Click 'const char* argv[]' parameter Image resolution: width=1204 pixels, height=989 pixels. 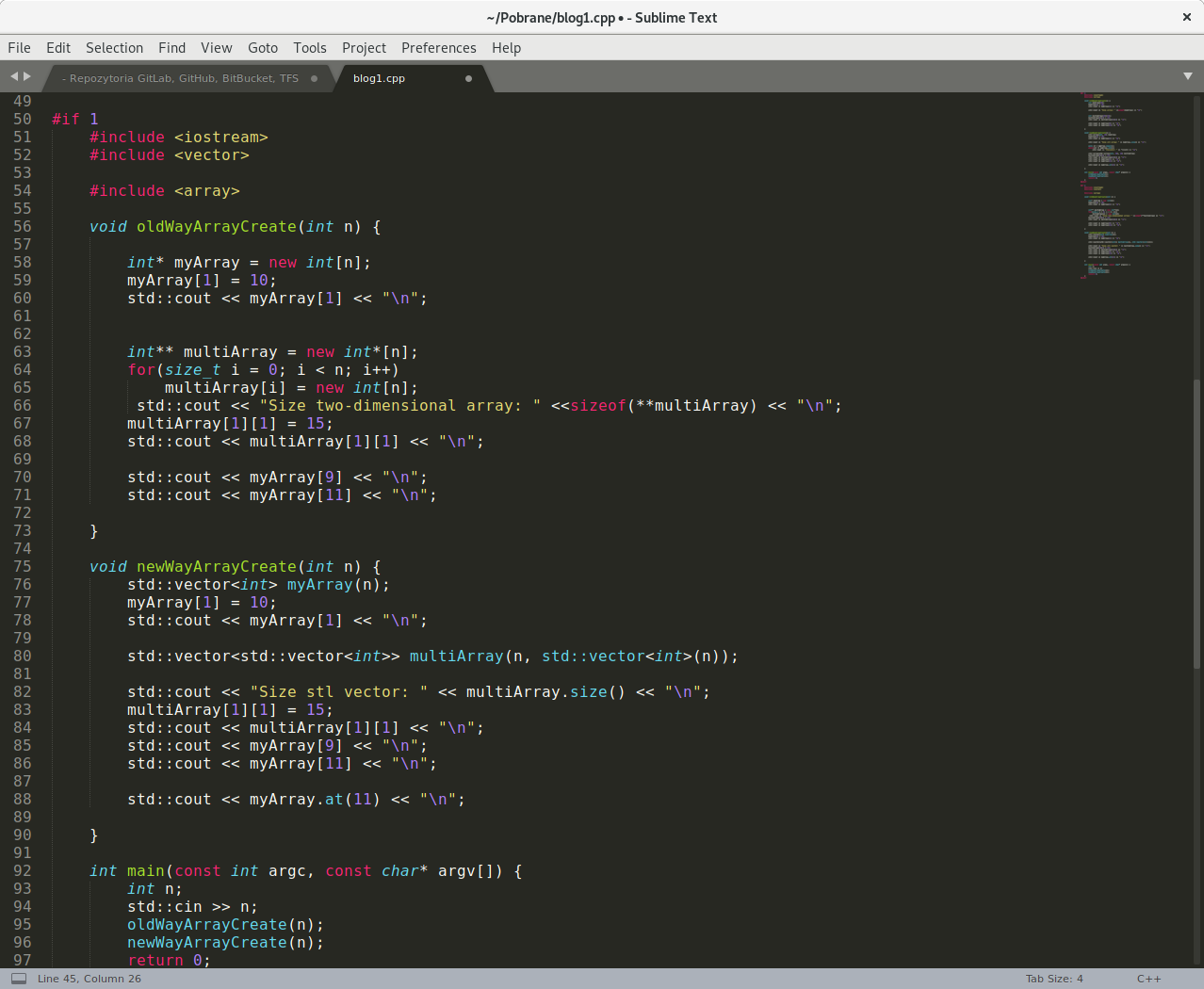pos(415,870)
